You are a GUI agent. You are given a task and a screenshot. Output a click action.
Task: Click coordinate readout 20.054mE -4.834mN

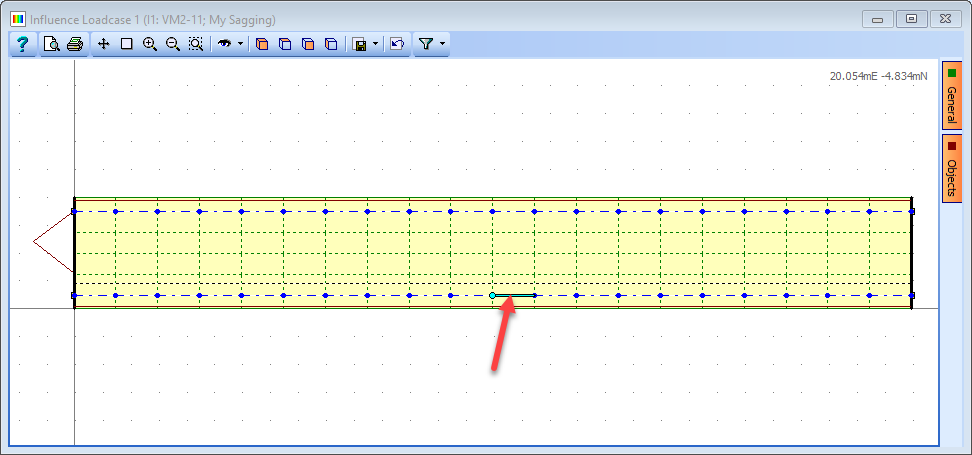point(878,76)
